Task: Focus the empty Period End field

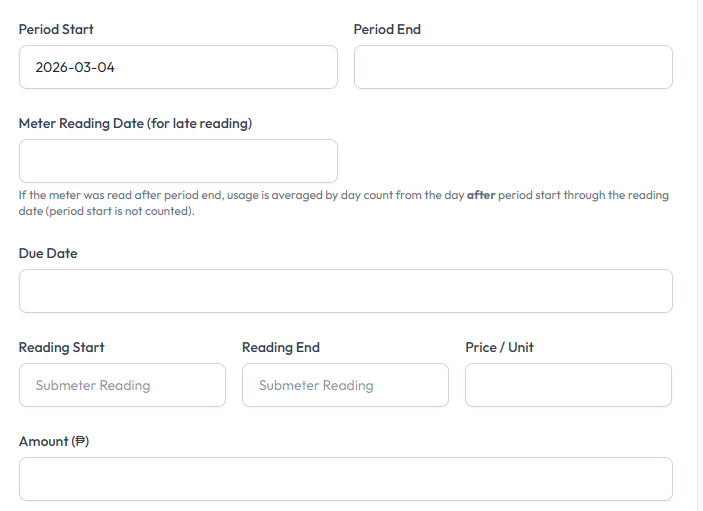Action: (513, 67)
